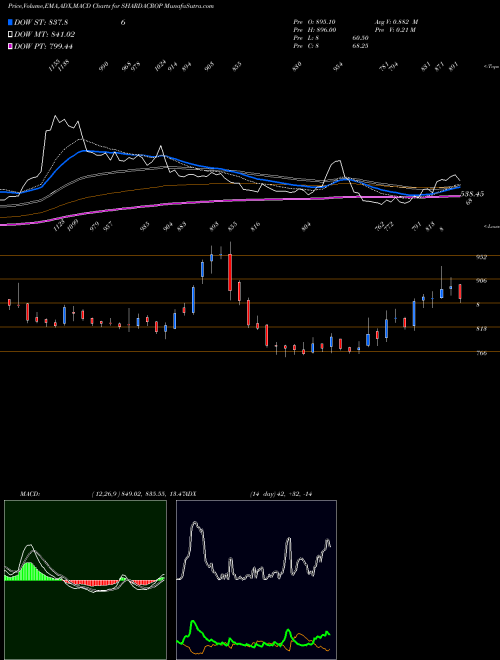
Task: Click the 818 price axis label
Action: coord(482,329)
